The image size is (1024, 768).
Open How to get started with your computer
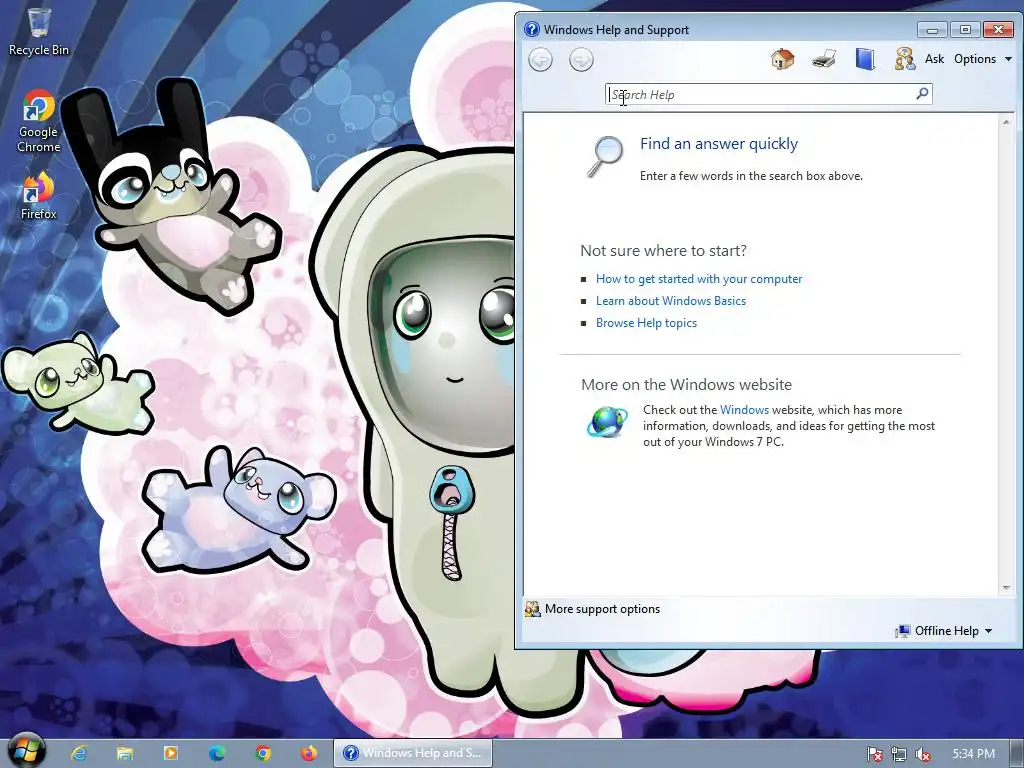coord(699,279)
